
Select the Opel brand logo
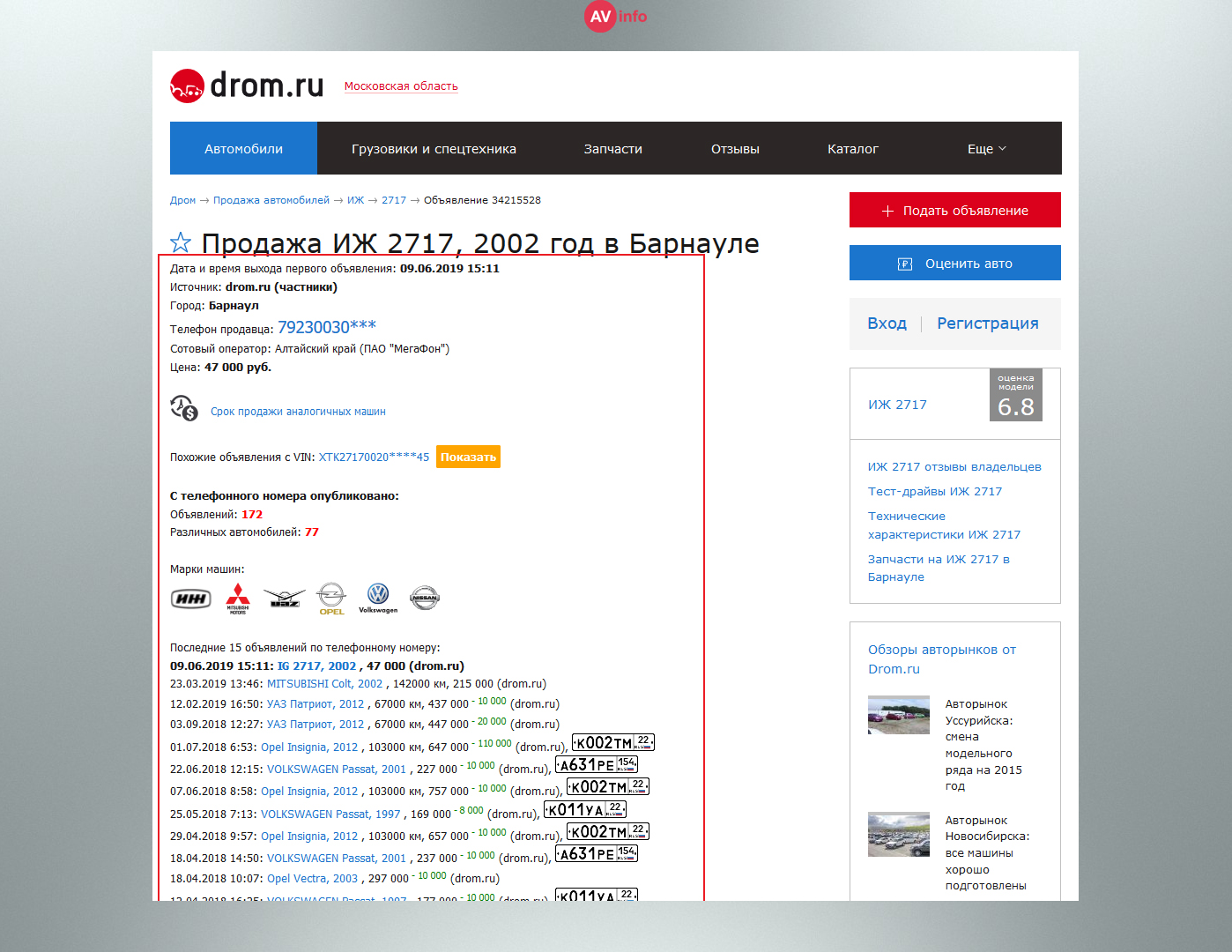point(331,599)
